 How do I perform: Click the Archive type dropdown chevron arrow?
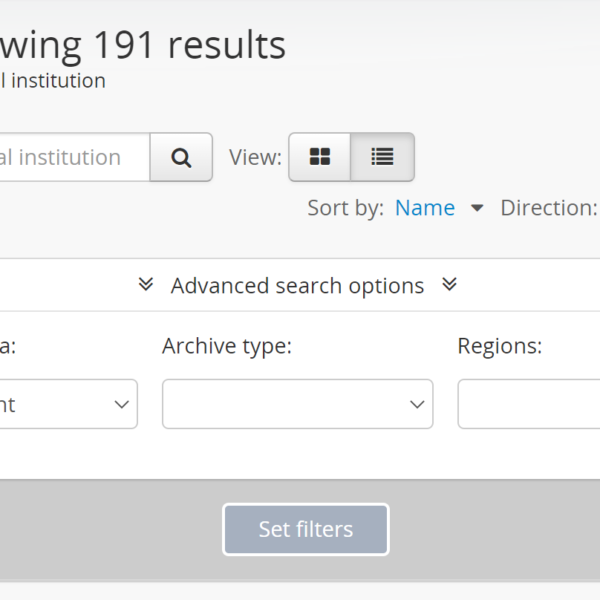coord(417,405)
